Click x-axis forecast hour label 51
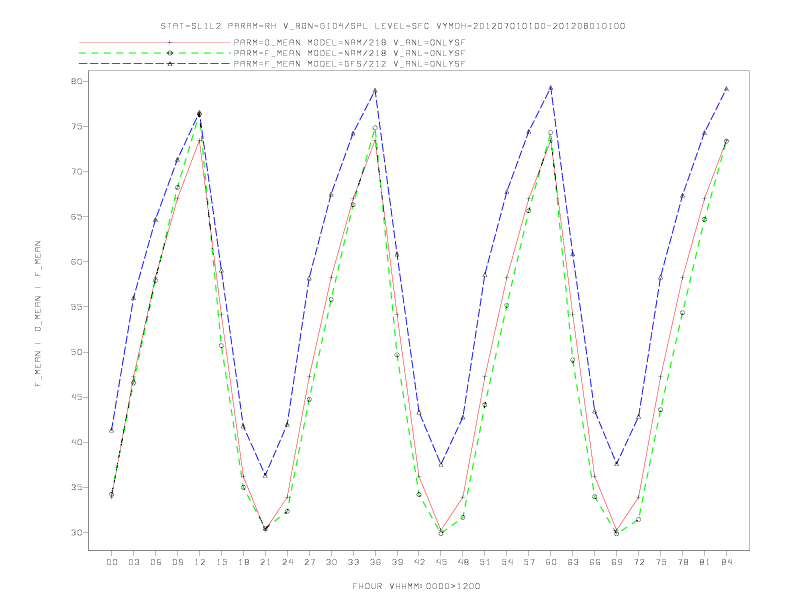 coord(485,562)
